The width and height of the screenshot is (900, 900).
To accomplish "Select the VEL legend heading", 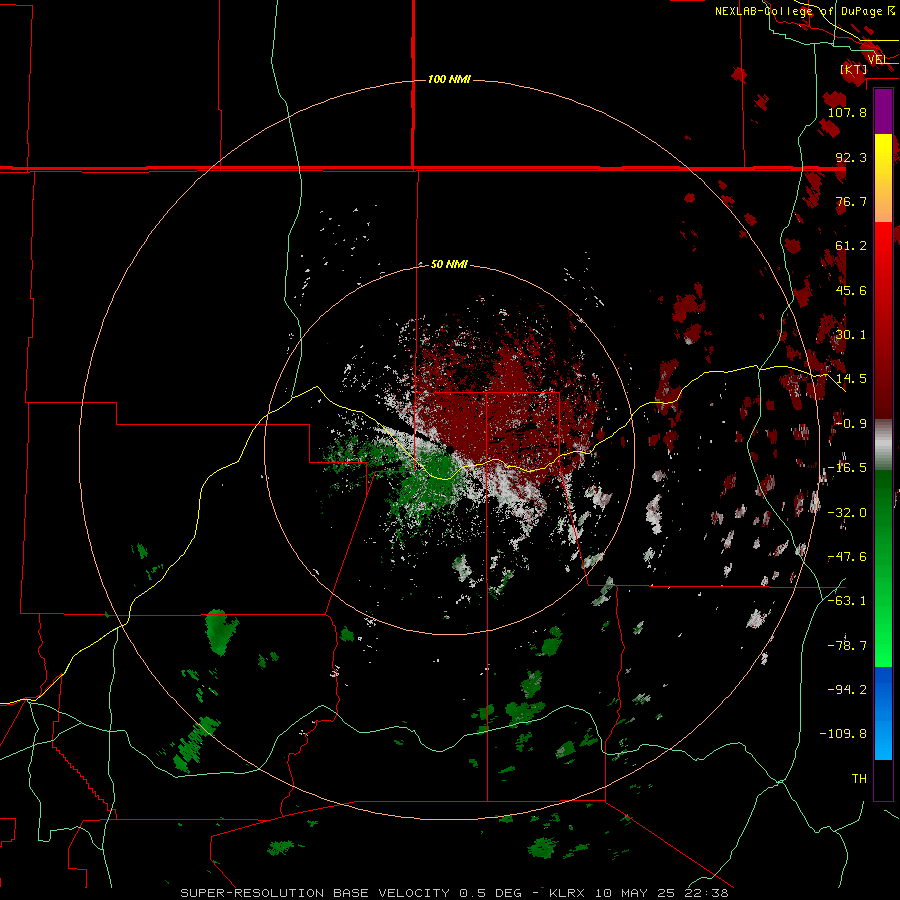I will 877,59.
